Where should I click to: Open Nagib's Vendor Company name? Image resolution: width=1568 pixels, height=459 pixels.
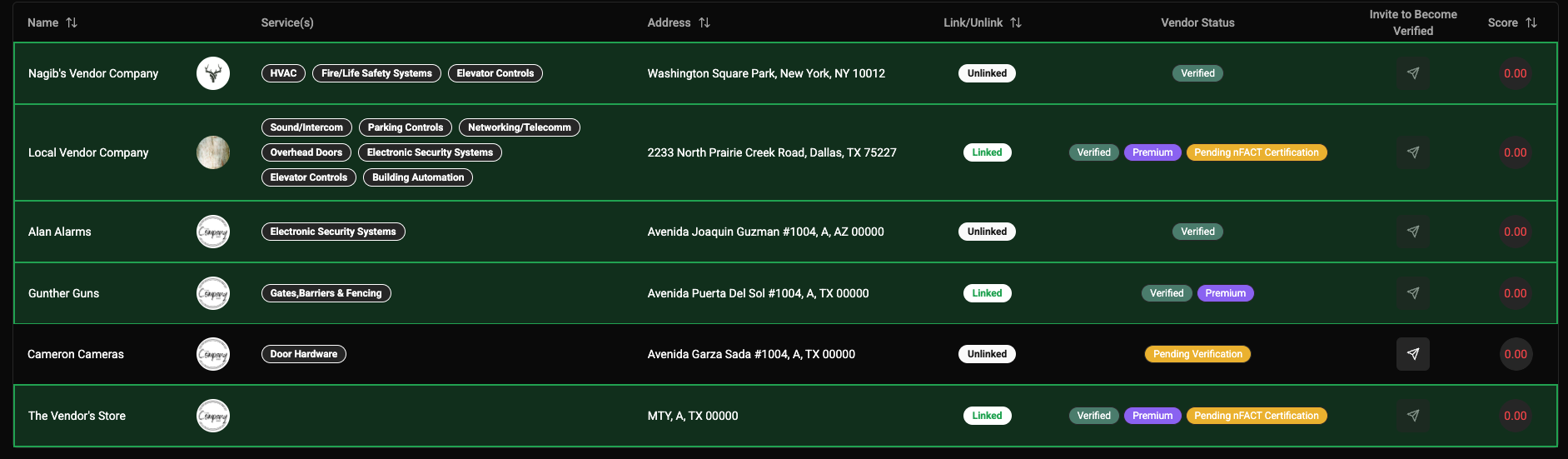pyautogui.click(x=93, y=73)
